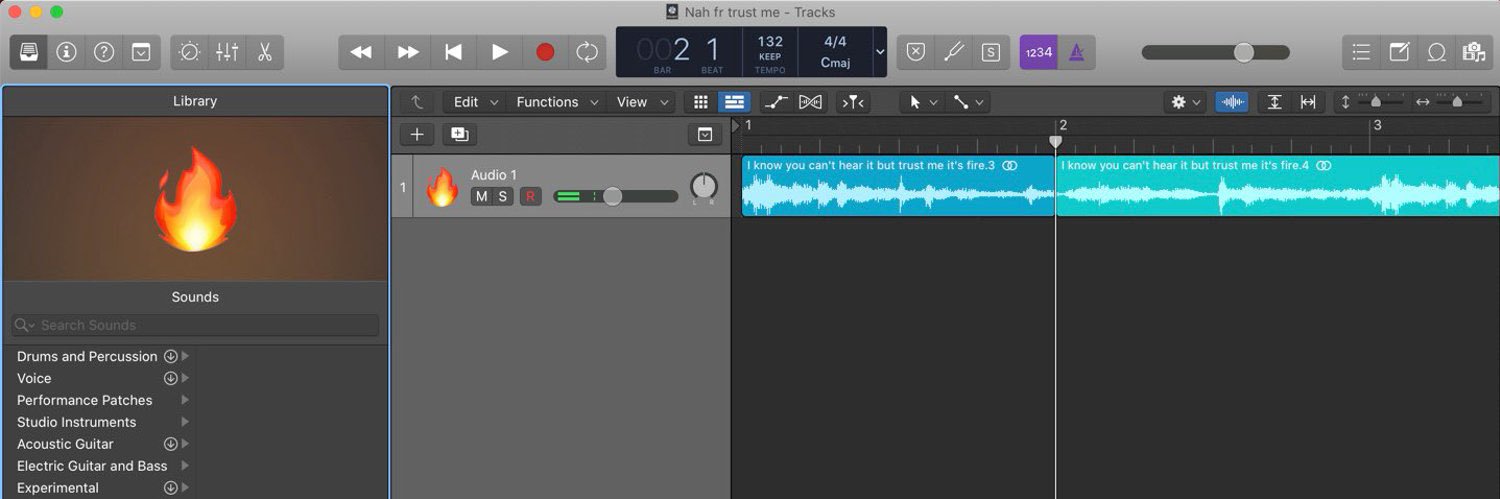Open the Note Pads
The image size is (1500, 499).
pyautogui.click(x=1399, y=52)
